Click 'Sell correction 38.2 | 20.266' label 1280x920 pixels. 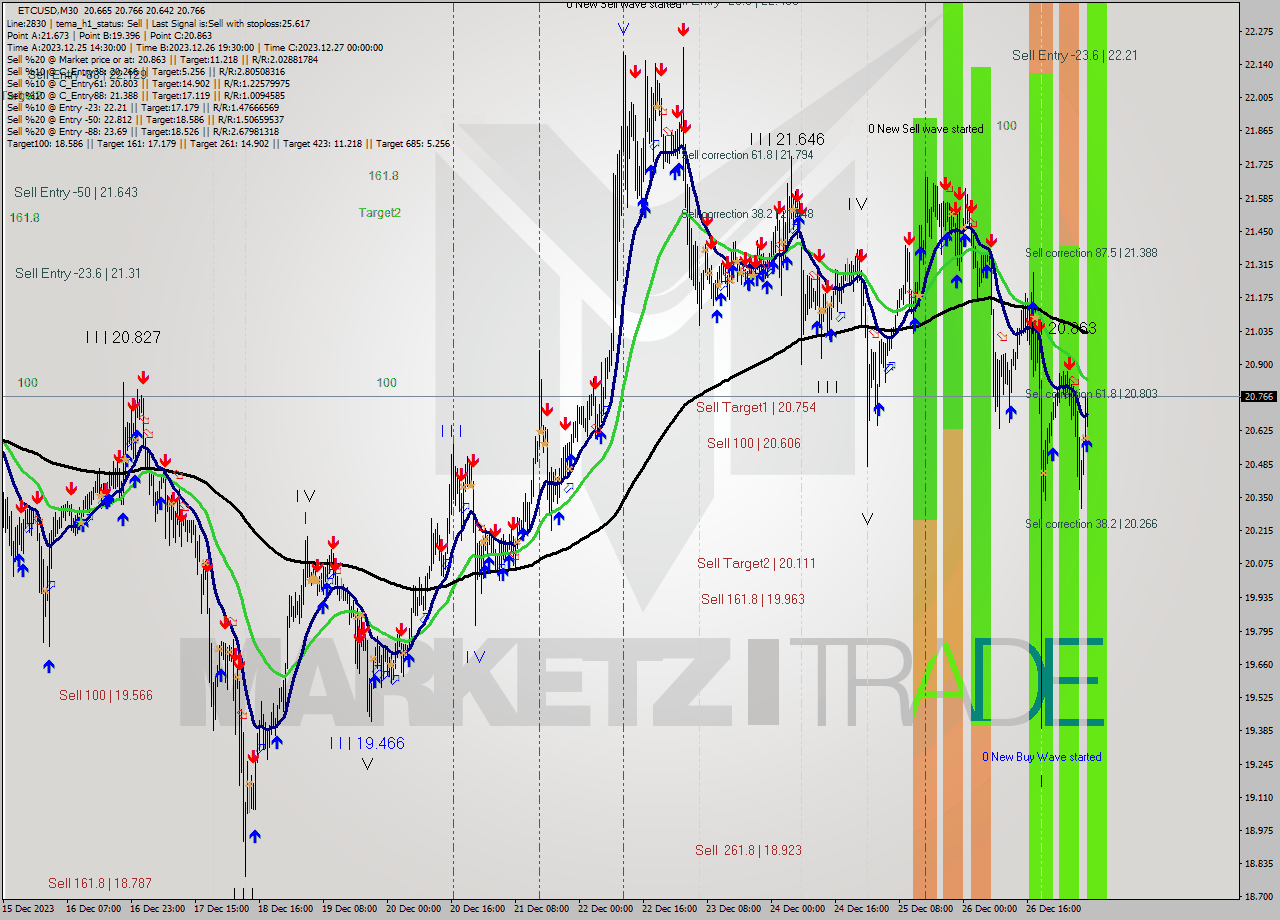[x=1092, y=524]
